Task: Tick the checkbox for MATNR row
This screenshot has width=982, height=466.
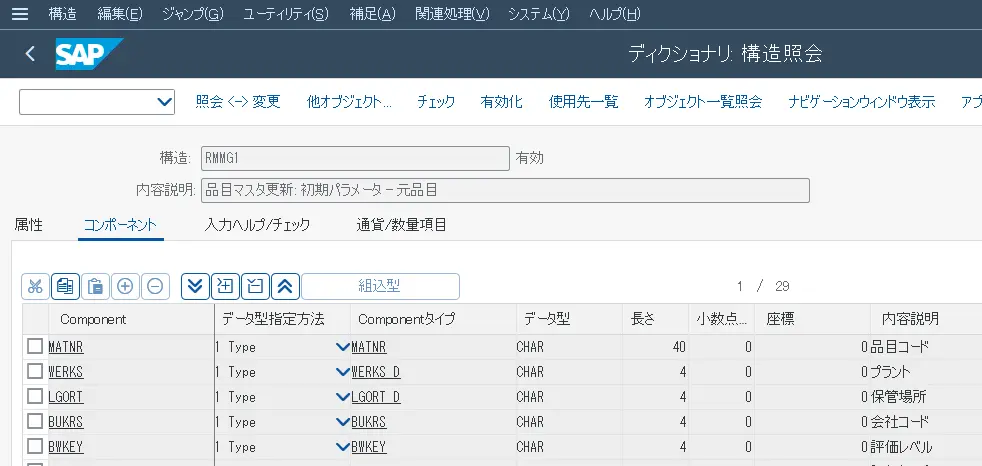Action: pyautogui.click(x=35, y=347)
